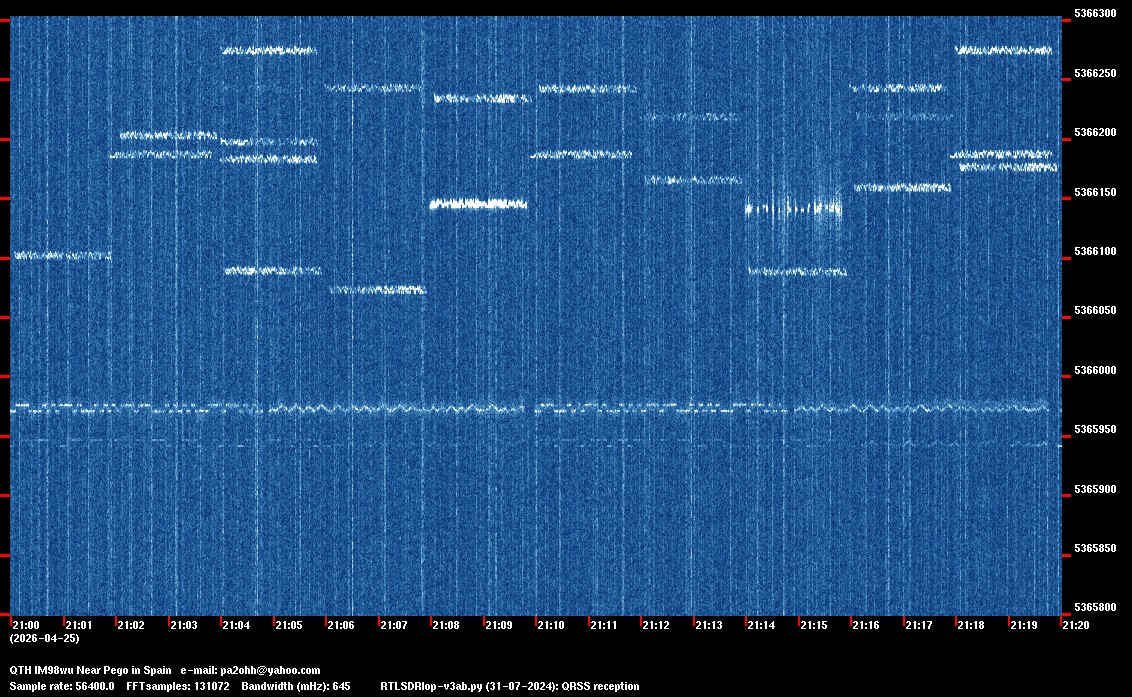This screenshot has height=697, width=1132.
Task: Select the 21:00 time marker
Action: [25, 625]
